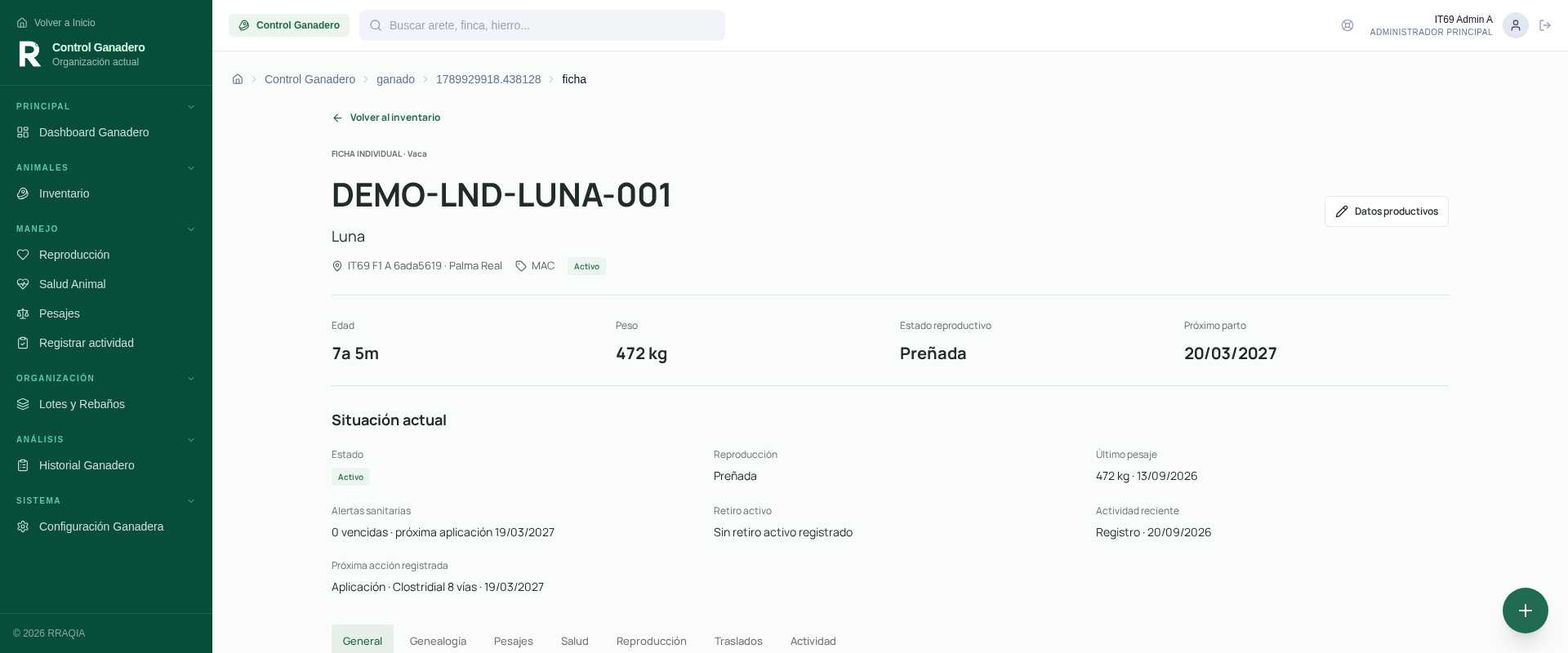Click 1789929918.438128 breadcrumb link

488,80
